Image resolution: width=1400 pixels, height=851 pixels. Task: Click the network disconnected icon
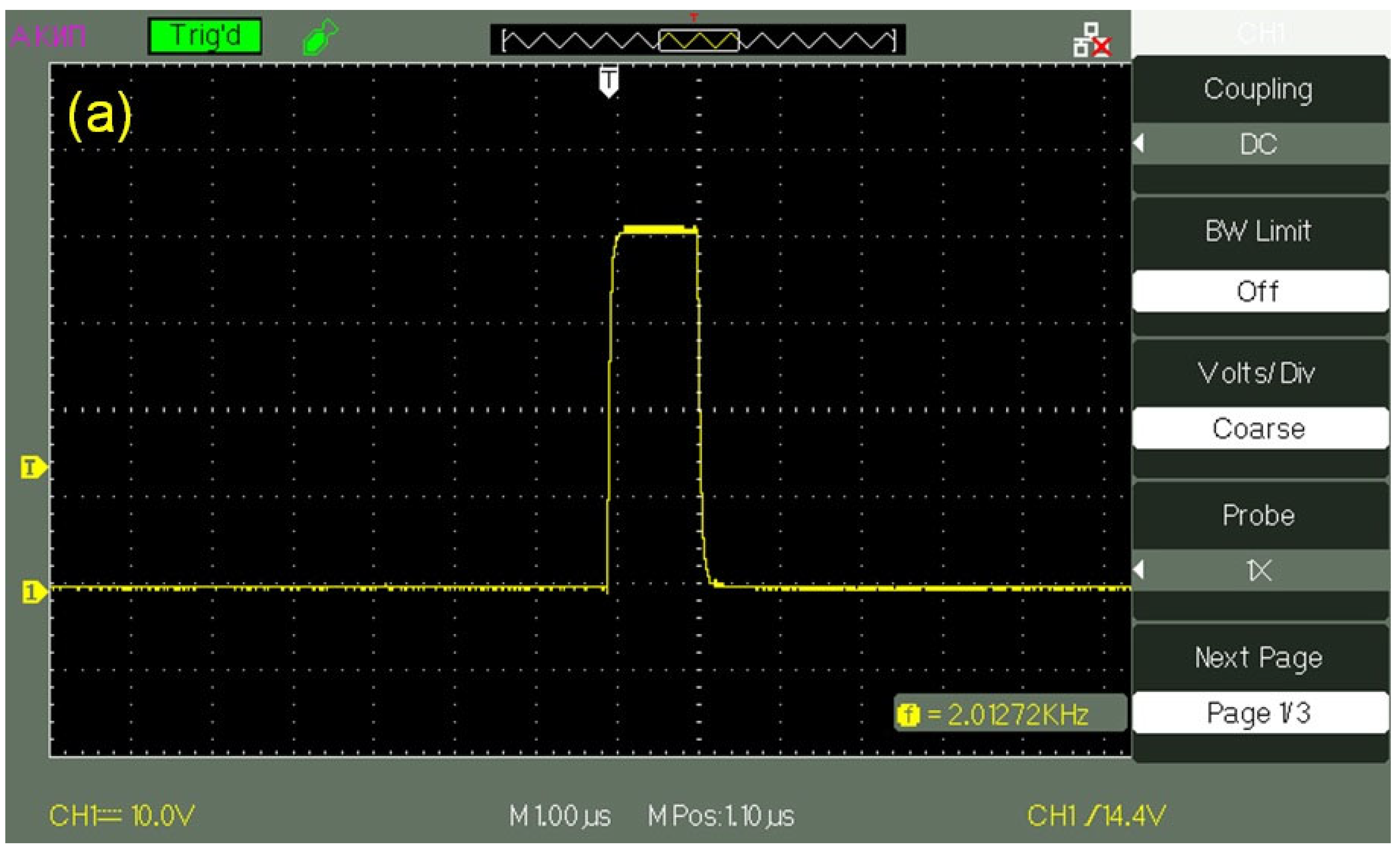point(1091,40)
